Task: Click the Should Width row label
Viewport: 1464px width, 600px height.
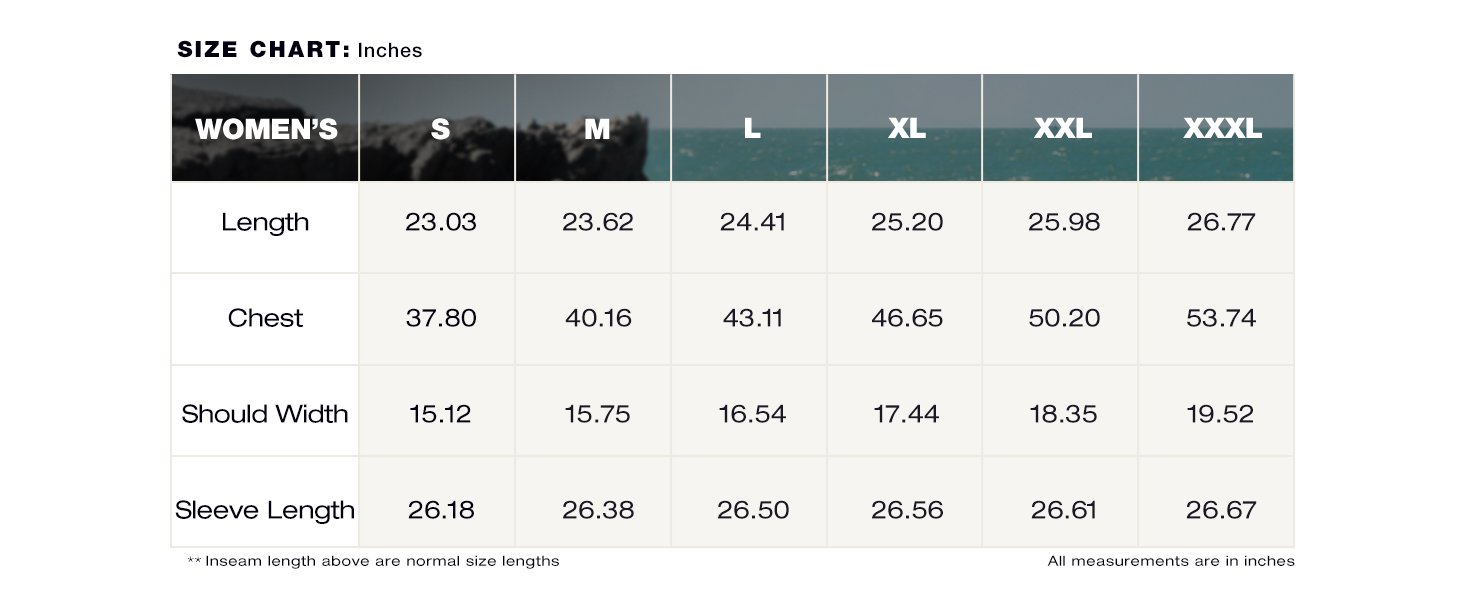Action: tap(265, 414)
